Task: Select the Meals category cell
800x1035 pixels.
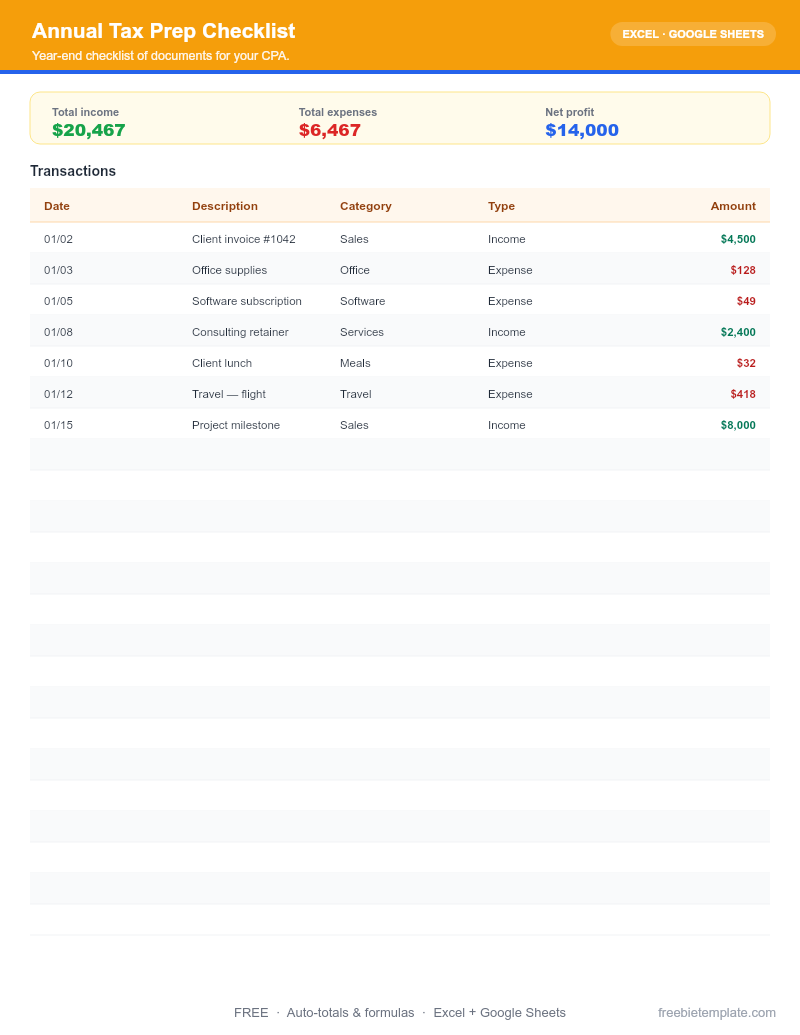Action: click(x=355, y=363)
